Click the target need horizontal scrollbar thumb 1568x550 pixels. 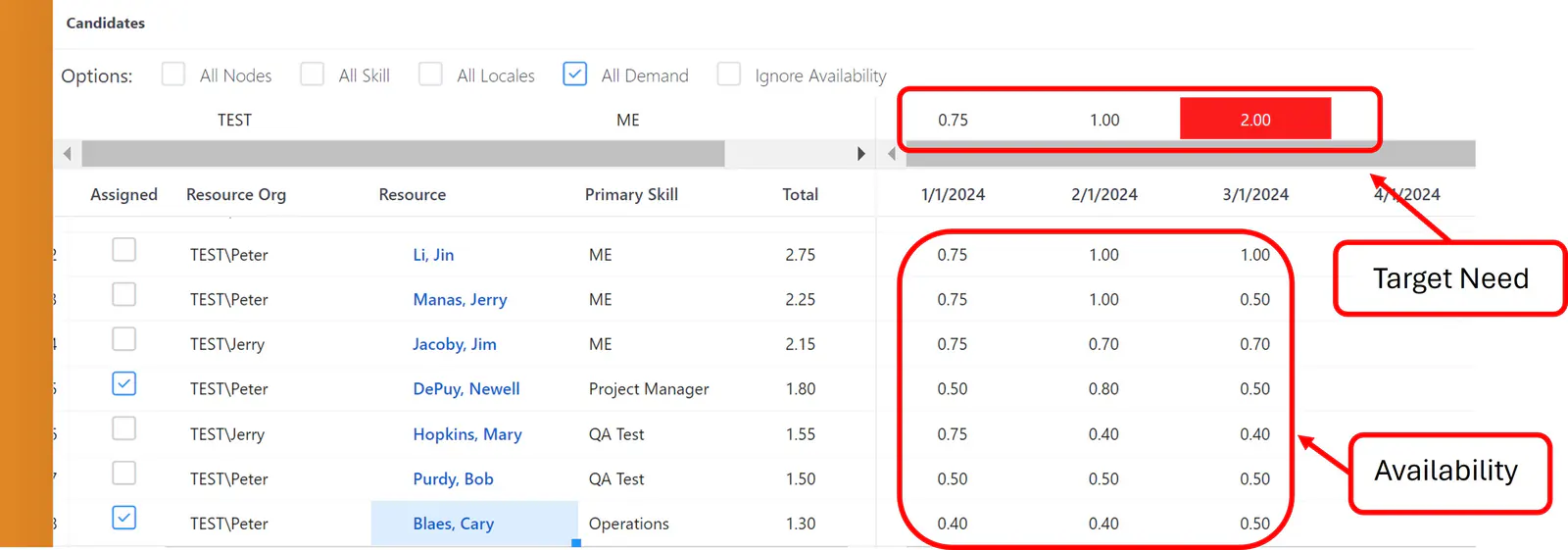click(1190, 154)
